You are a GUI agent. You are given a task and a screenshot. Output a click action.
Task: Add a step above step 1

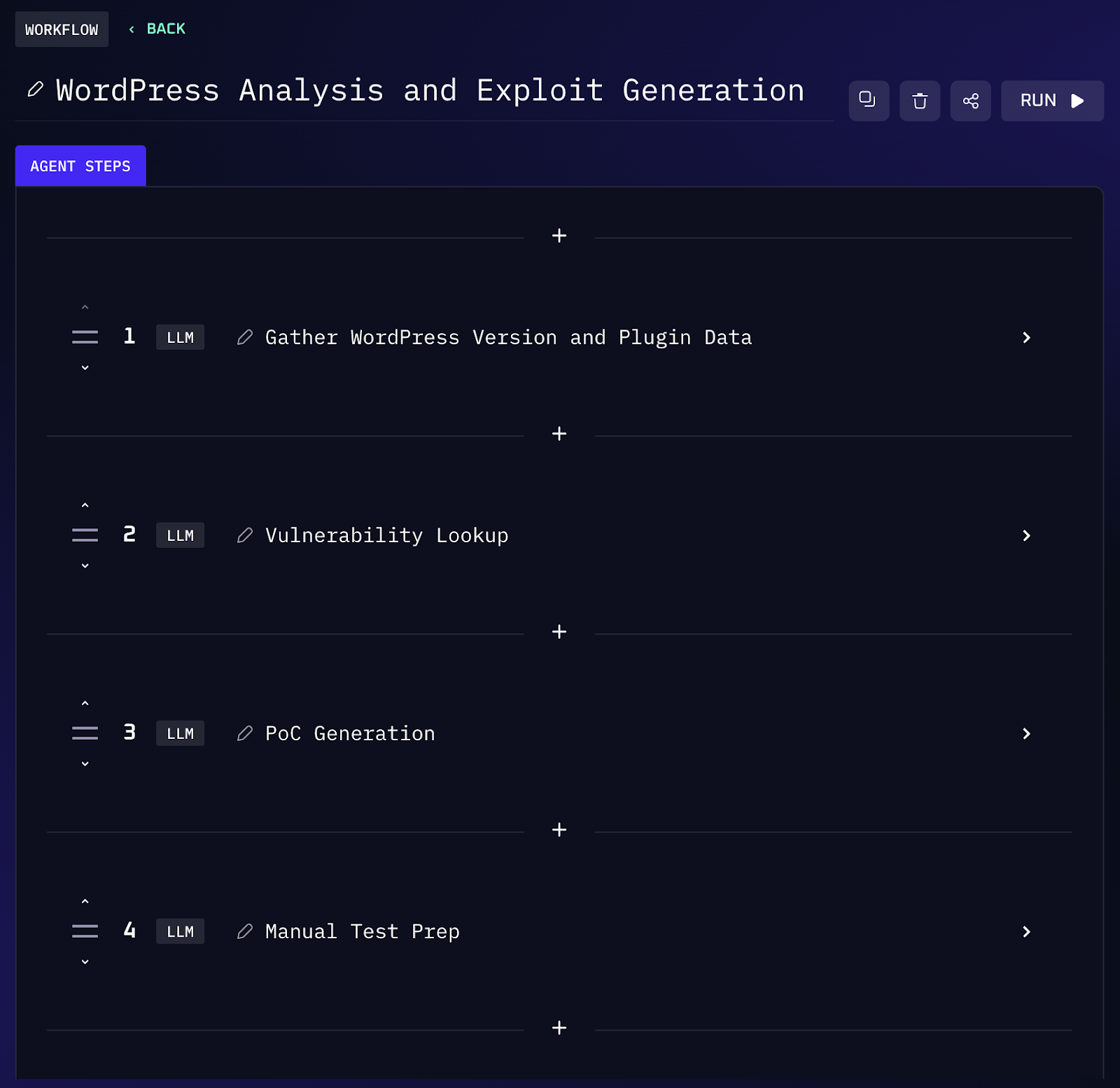[x=559, y=236]
